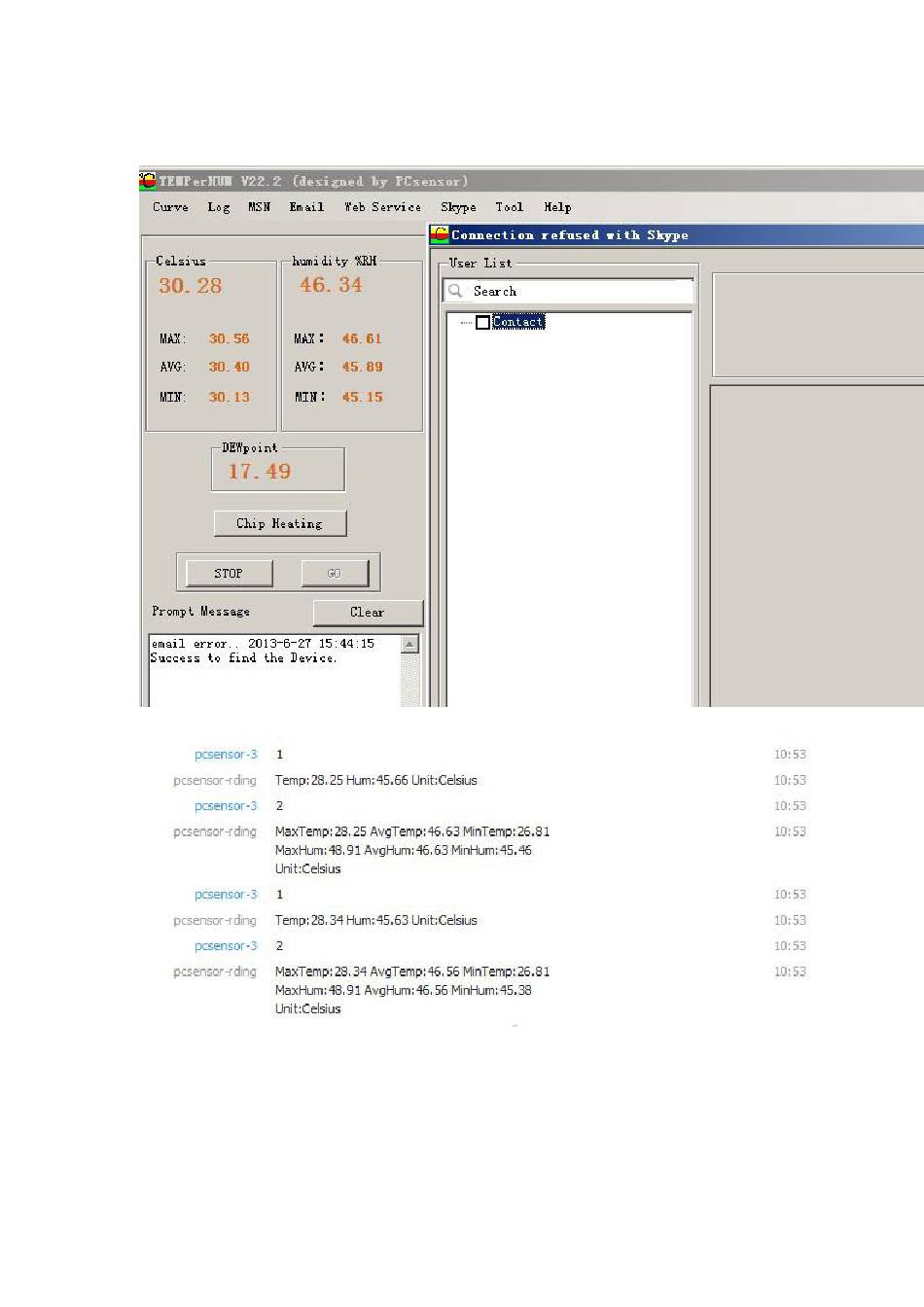Image resolution: width=924 pixels, height=1307 pixels.
Task: Click the 'email error.. 2013-6-27 15:44:15' message line
Action: coord(263,643)
